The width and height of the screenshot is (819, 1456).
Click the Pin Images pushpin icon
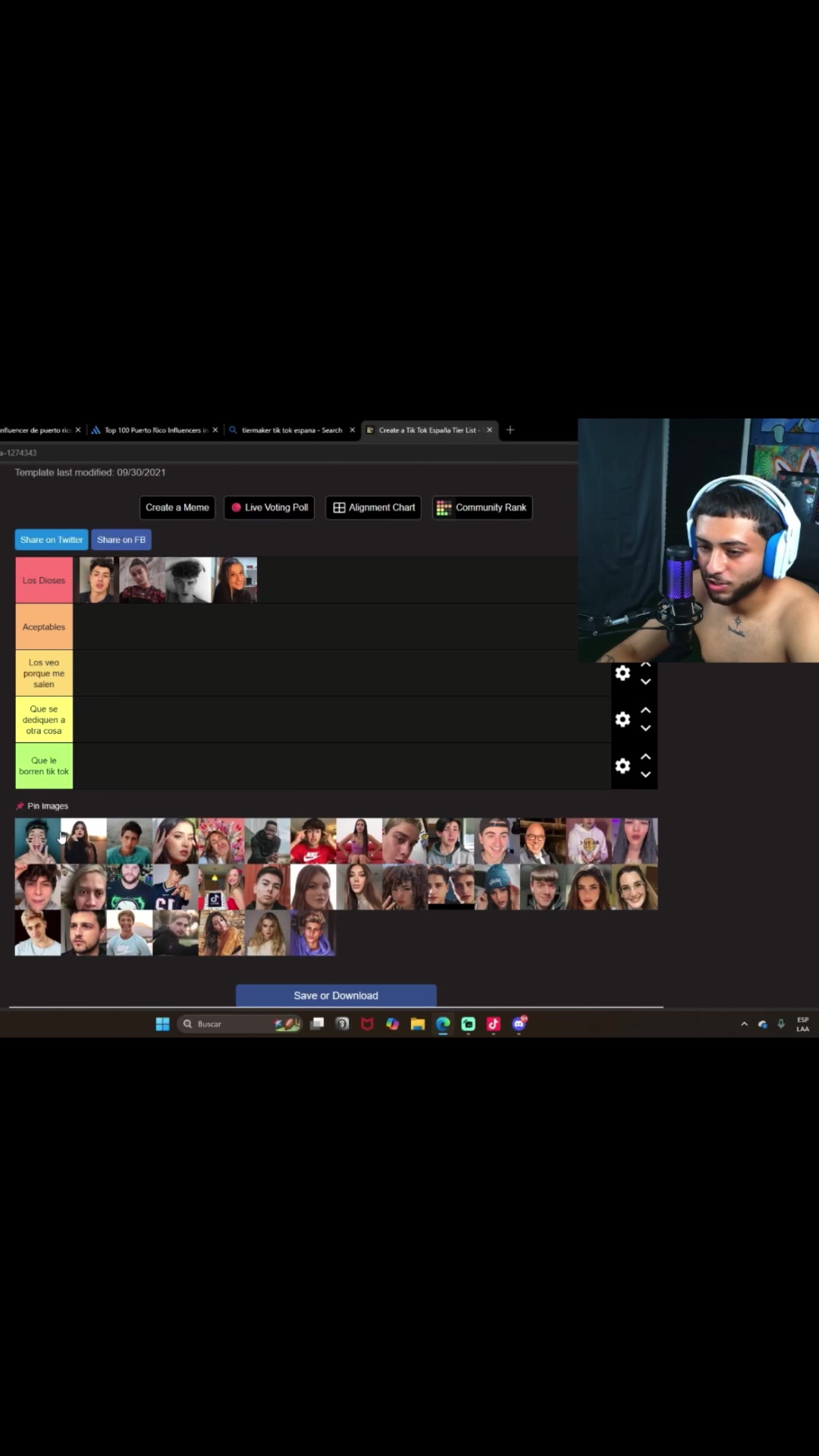coord(20,806)
